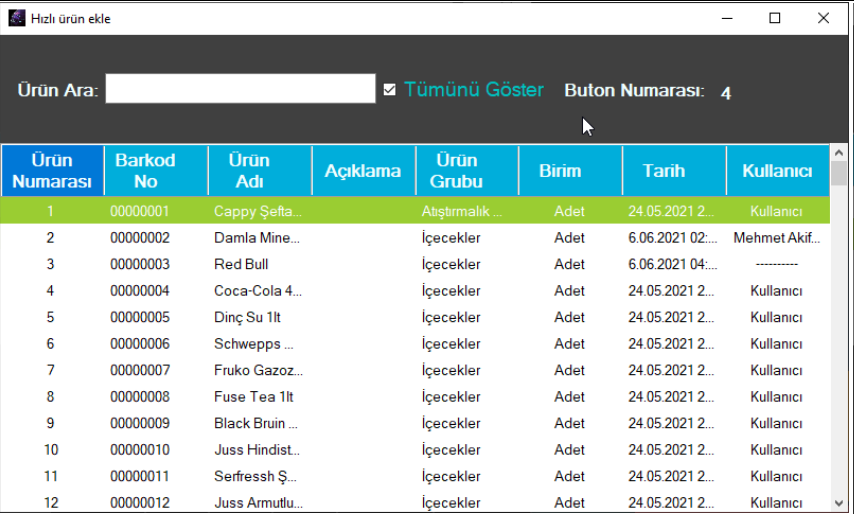The image size is (854, 516).
Task: Click product number 10 cell
Action: [x=52, y=450]
